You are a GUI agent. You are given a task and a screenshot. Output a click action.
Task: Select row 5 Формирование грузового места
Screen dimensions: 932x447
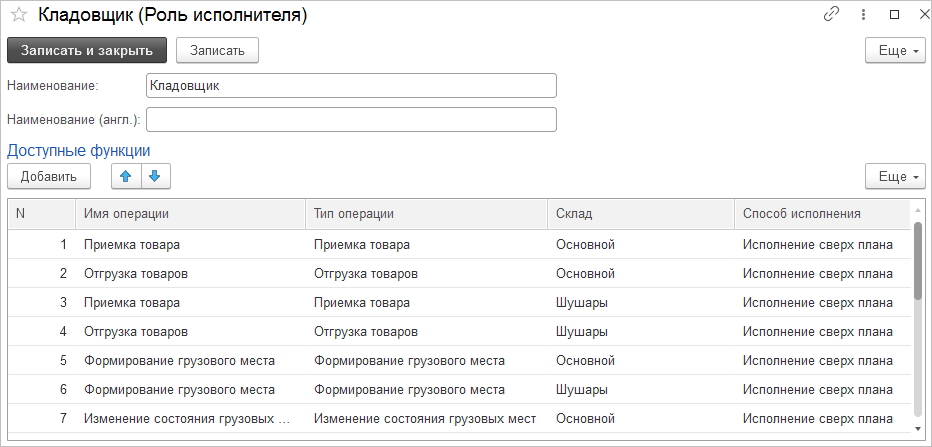459,361
